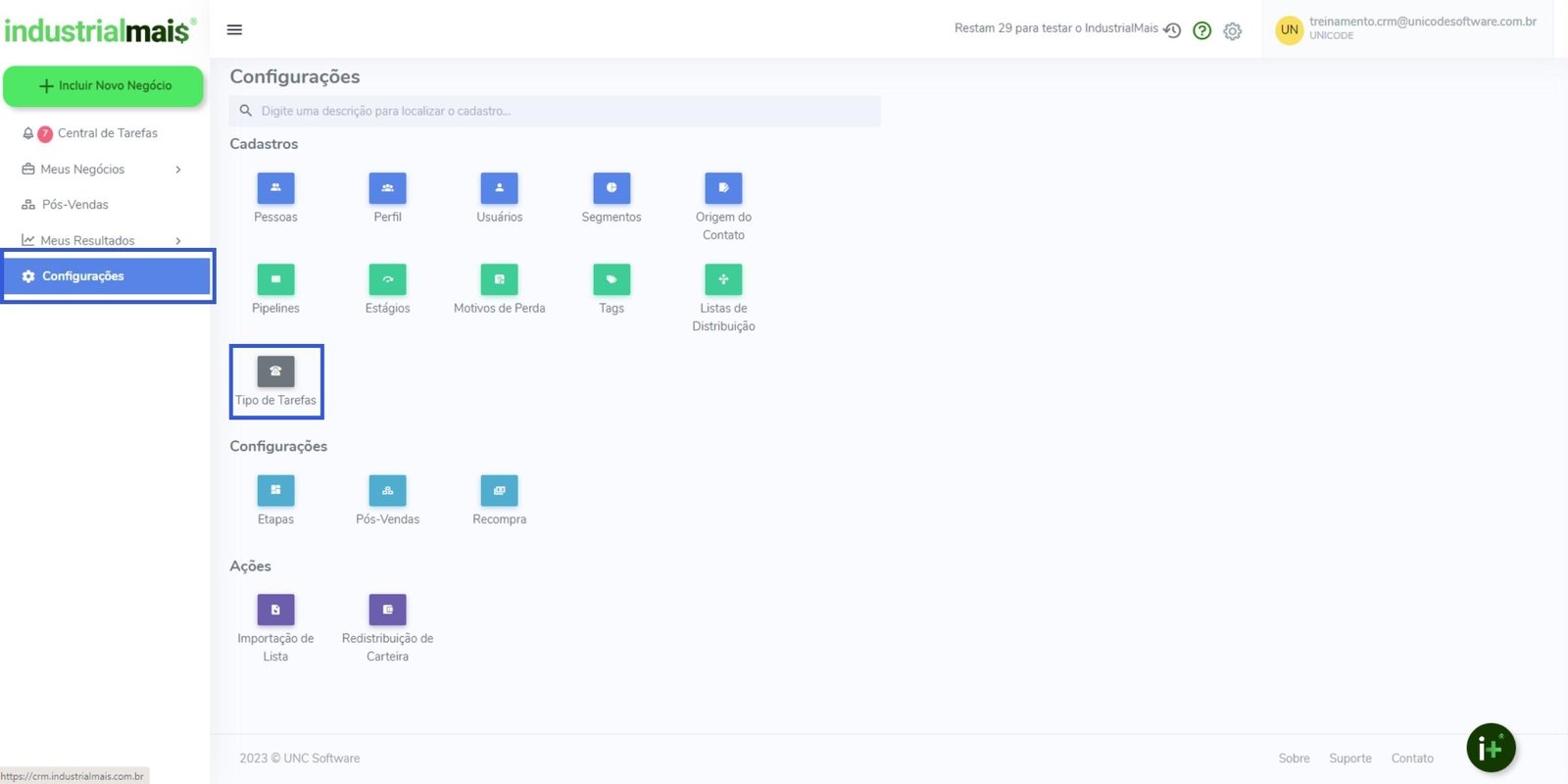Open the Motivos de Perda icon
The width and height of the screenshot is (1568, 784).
coord(499,279)
